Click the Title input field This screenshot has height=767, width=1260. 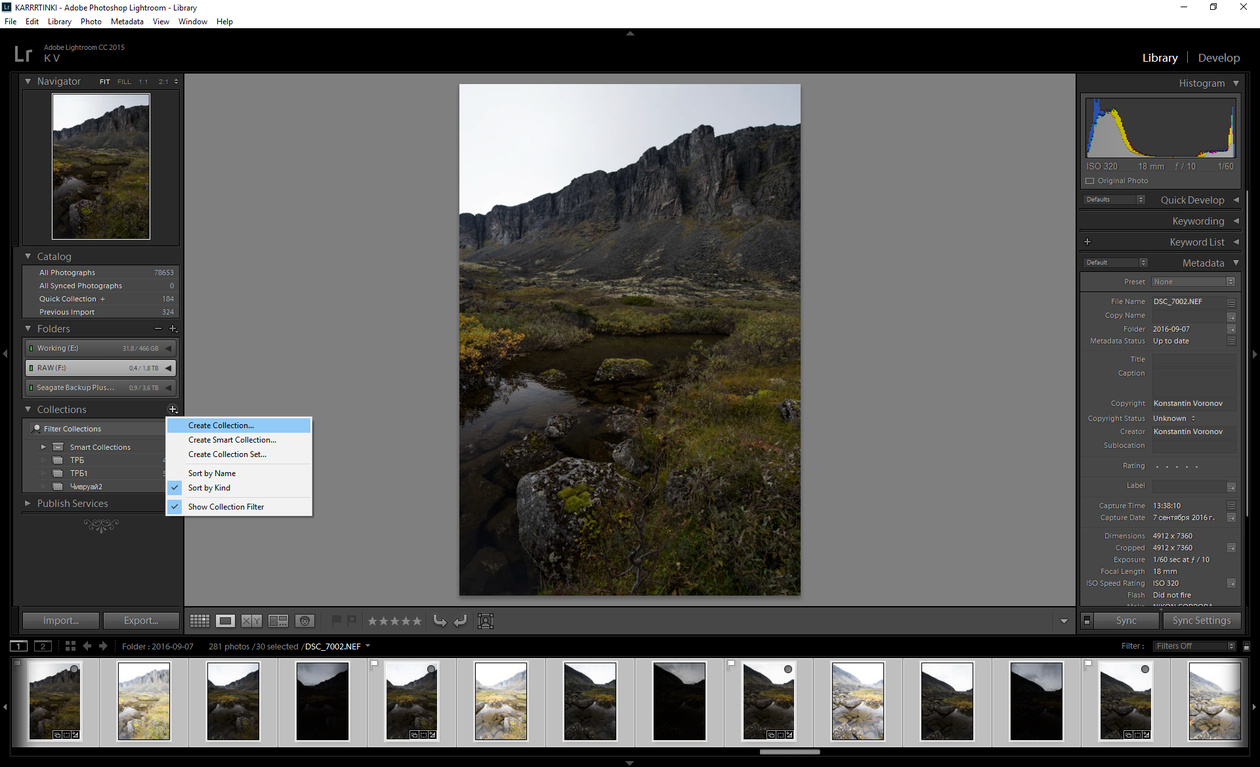coord(1194,359)
